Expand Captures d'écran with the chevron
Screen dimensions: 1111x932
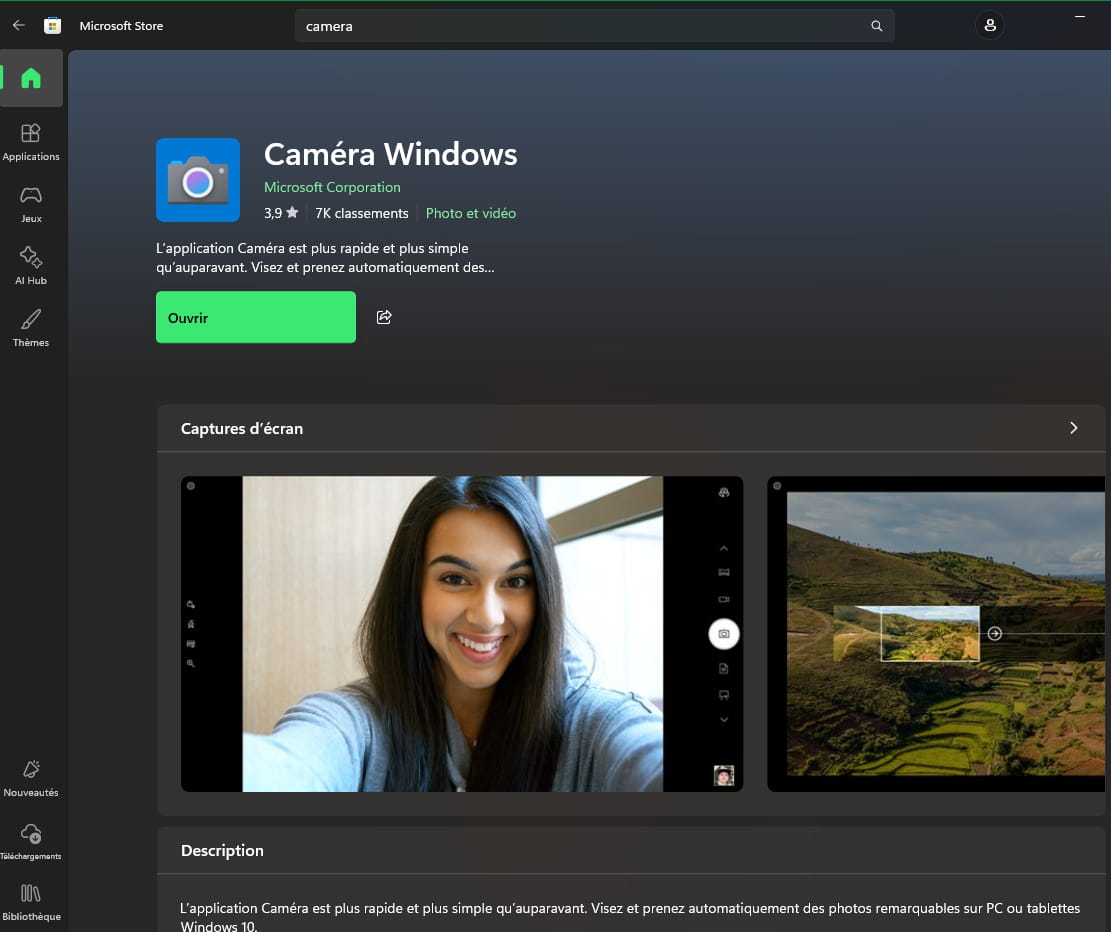tap(1073, 428)
